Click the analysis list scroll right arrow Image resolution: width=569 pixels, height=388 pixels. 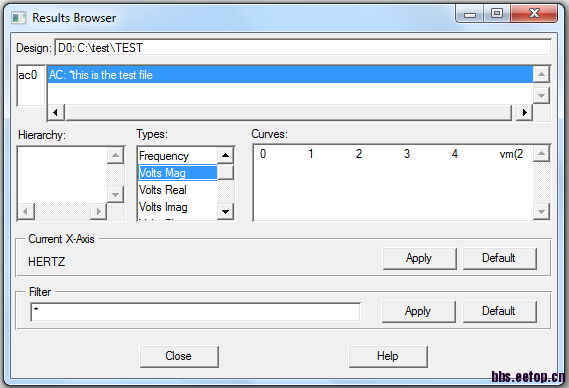click(x=524, y=113)
